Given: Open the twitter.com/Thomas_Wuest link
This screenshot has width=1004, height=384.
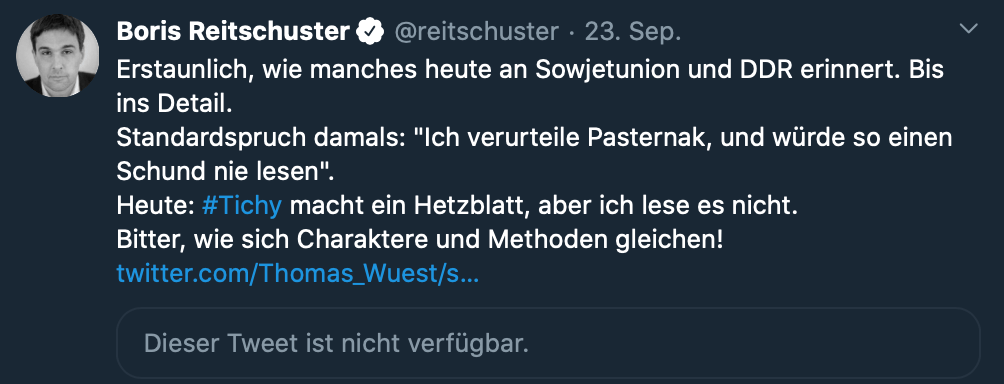Looking at the screenshot, I should click(298, 275).
